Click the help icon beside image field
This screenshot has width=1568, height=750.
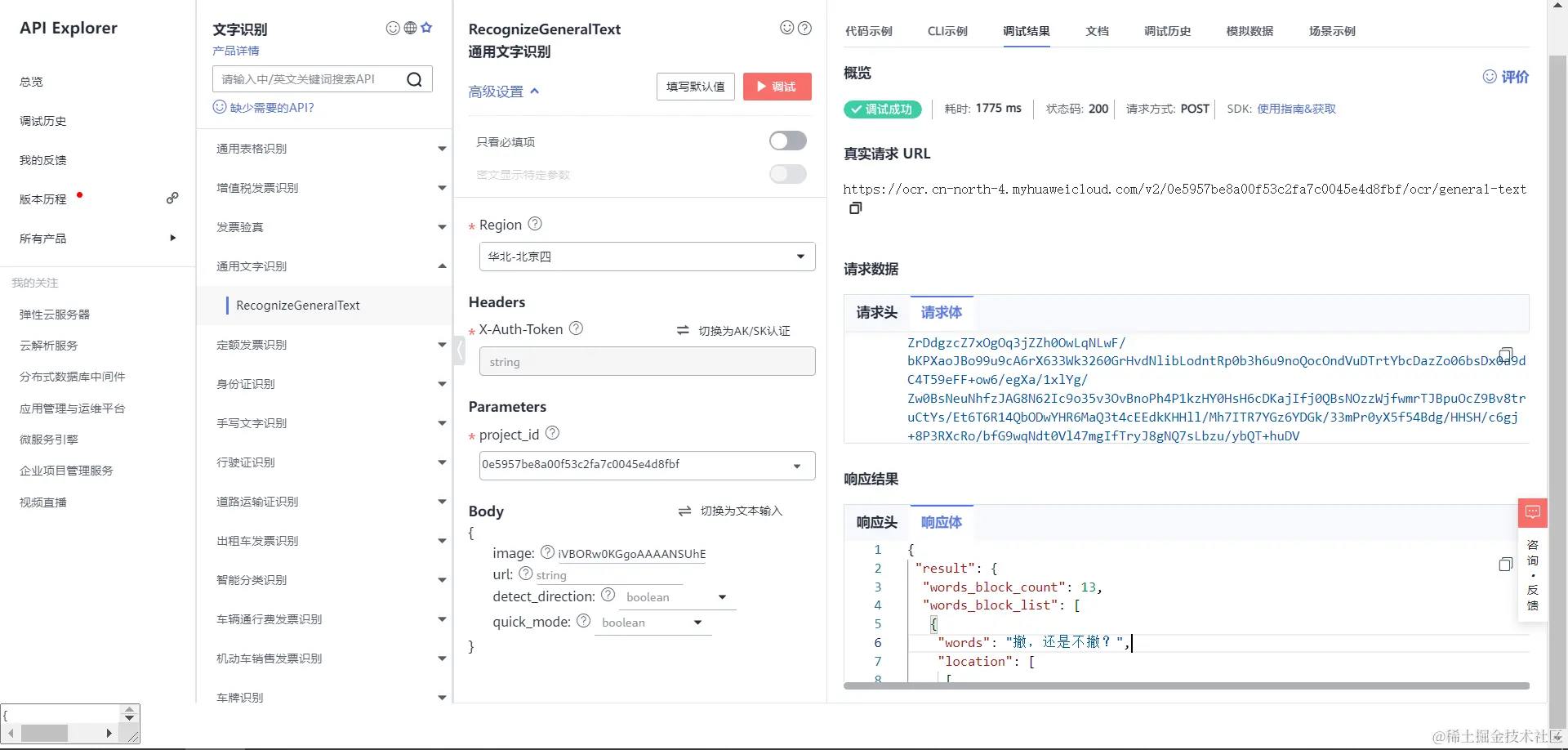(x=548, y=552)
